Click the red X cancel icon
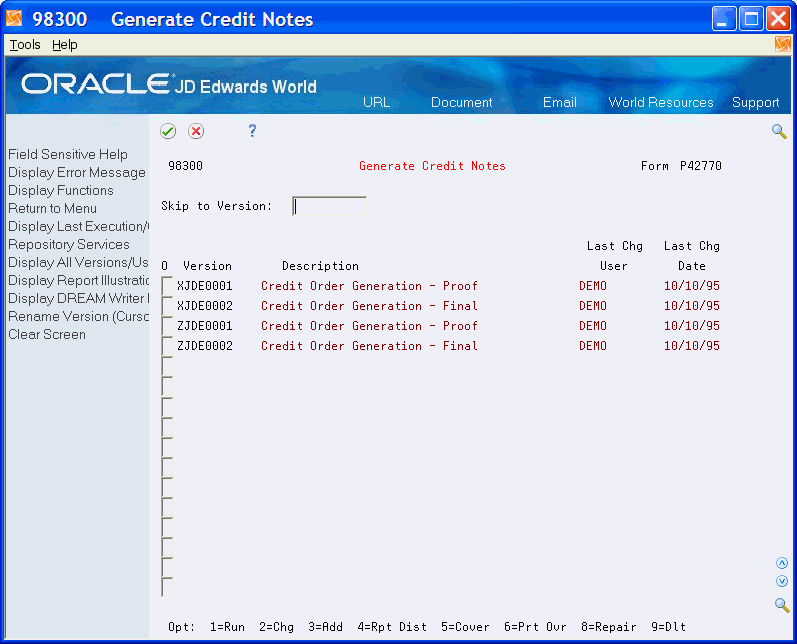Image resolution: width=797 pixels, height=644 pixels. pos(196,131)
